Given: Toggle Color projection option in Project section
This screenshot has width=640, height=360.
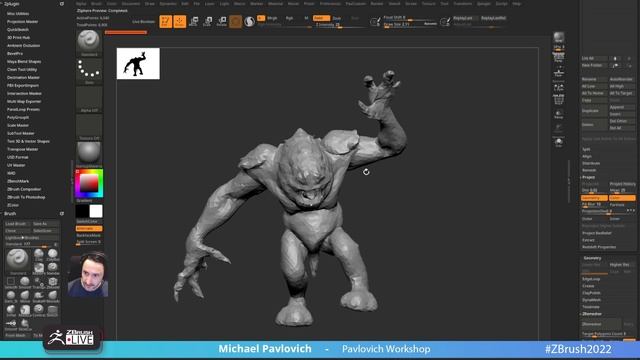Looking at the screenshot, I should tap(622, 198).
